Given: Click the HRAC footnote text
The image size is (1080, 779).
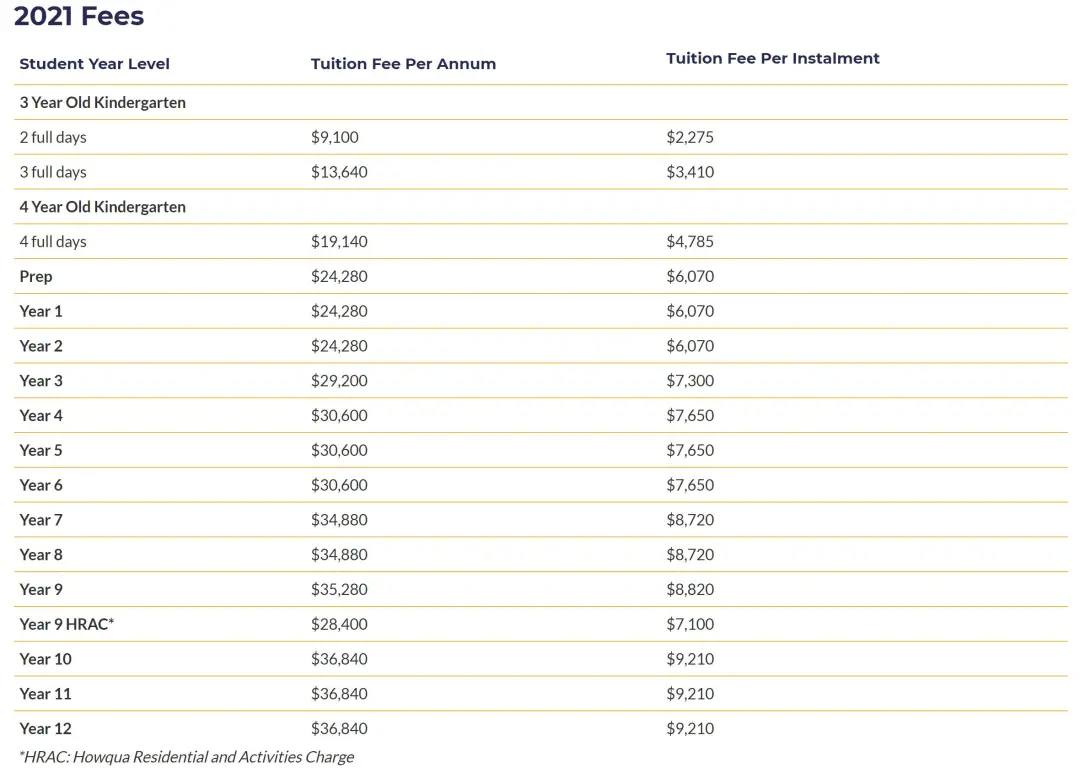Looking at the screenshot, I should tap(187, 757).
